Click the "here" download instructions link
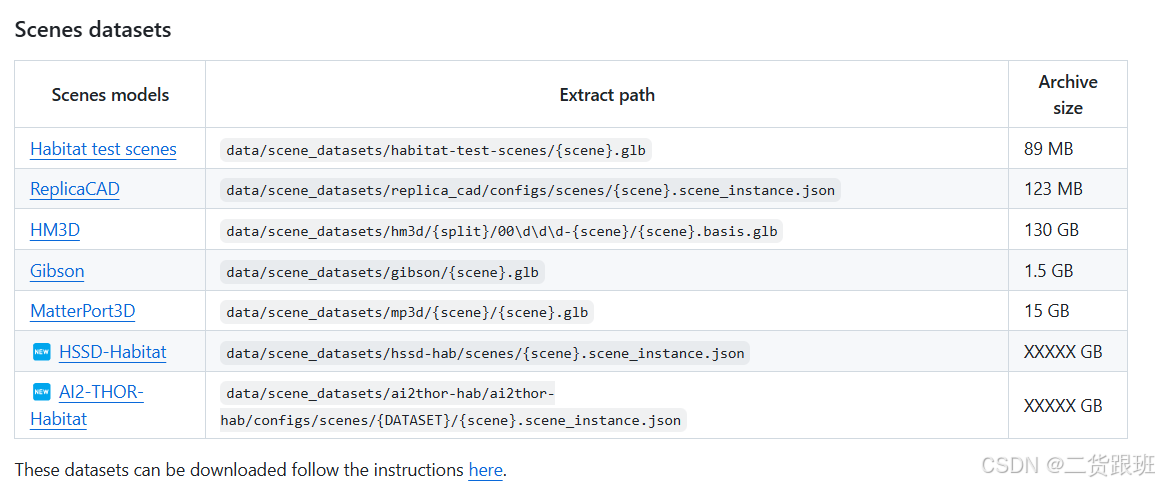Viewport: 1159px width, 485px height. [485, 469]
